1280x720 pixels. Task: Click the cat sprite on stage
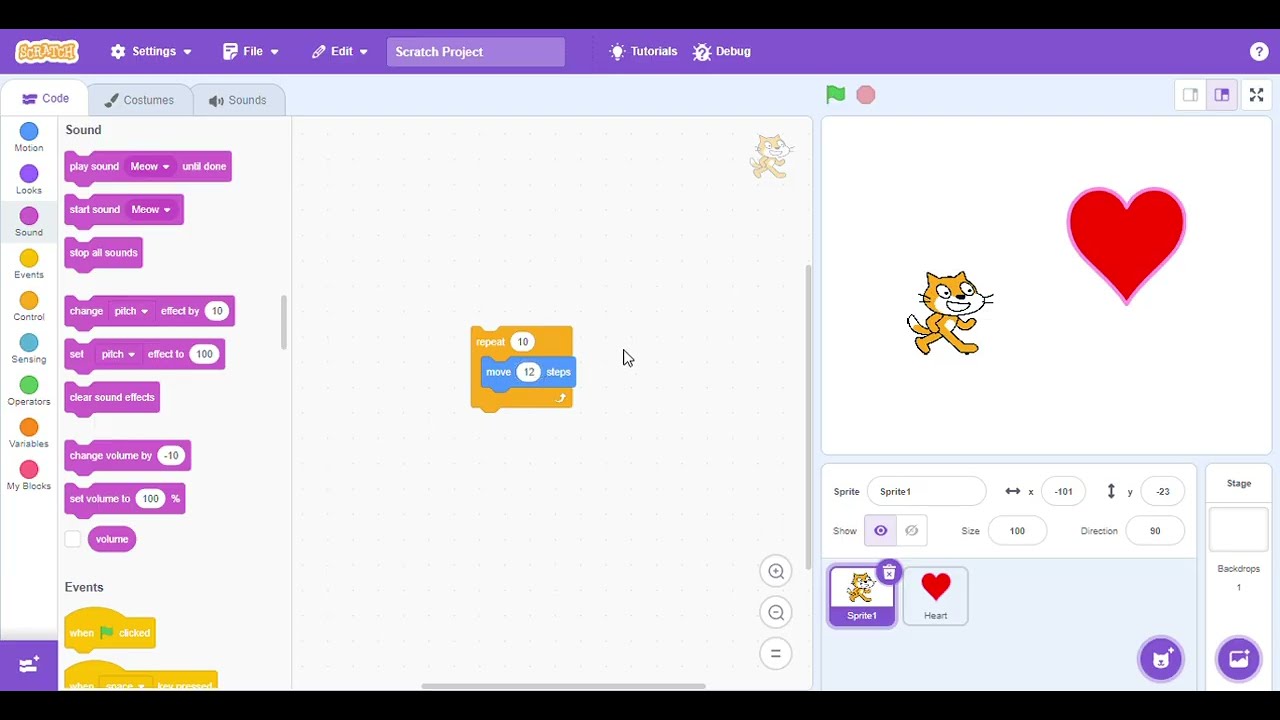pyautogui.click(x=950, y=313)
